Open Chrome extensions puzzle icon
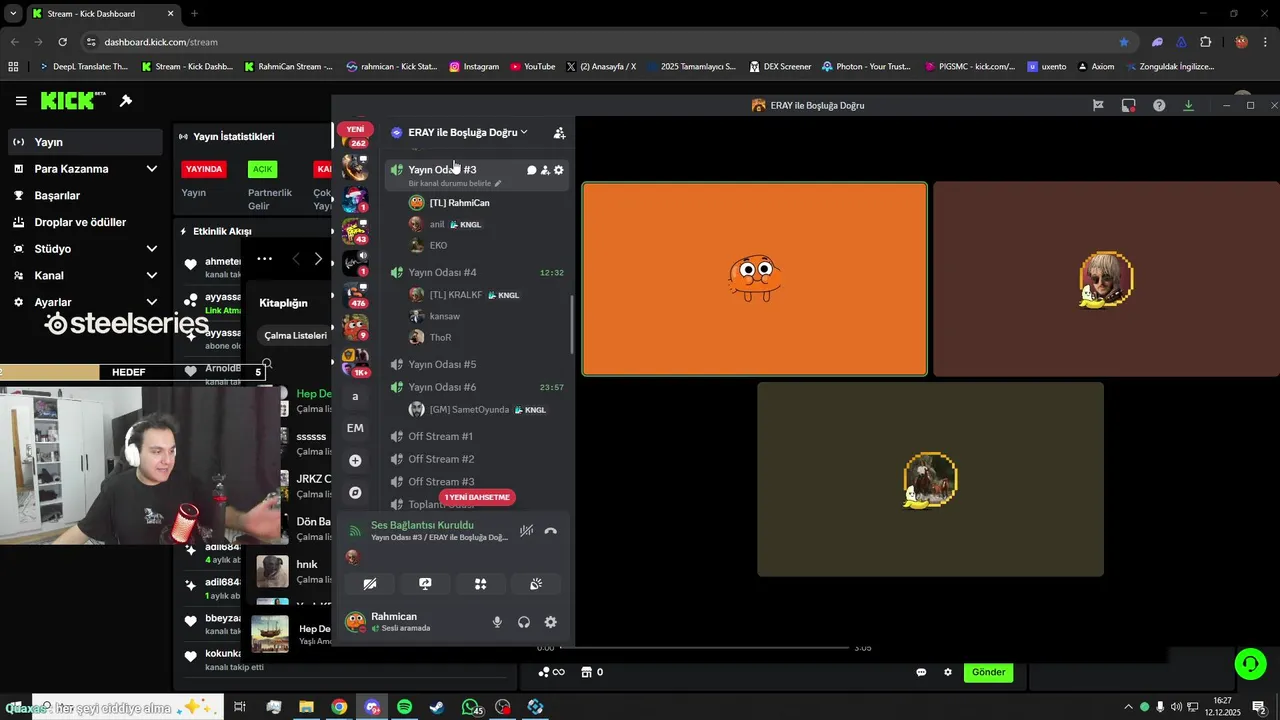The width and height of the screenshot is (1280, 720). click(x=1205, y=42)
